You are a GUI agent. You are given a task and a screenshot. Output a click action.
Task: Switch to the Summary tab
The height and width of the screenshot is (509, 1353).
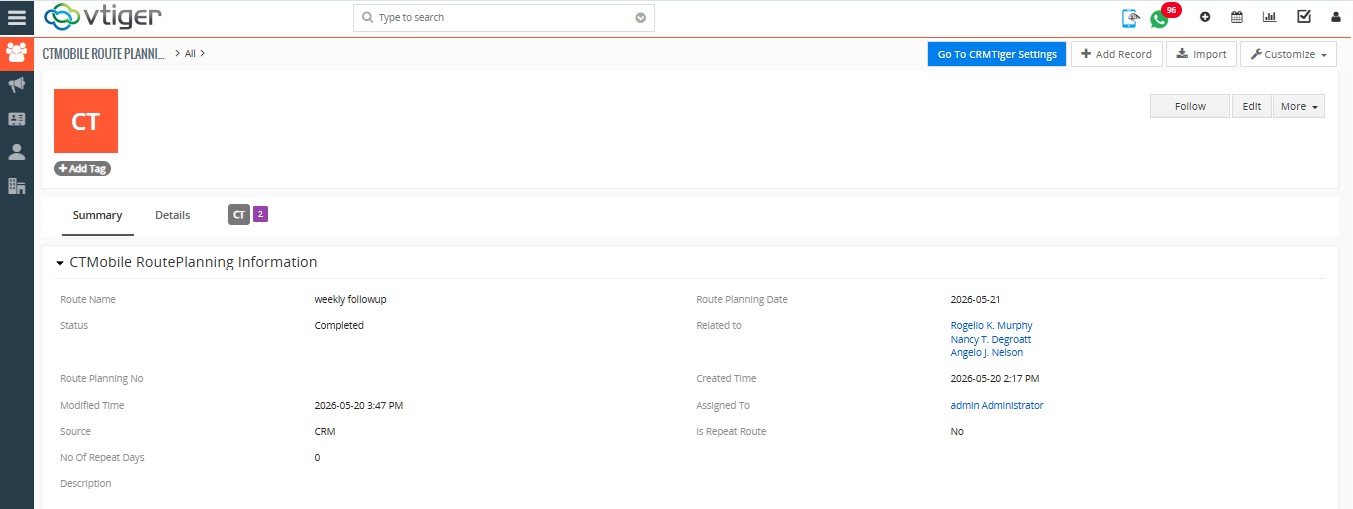point(97,215)
